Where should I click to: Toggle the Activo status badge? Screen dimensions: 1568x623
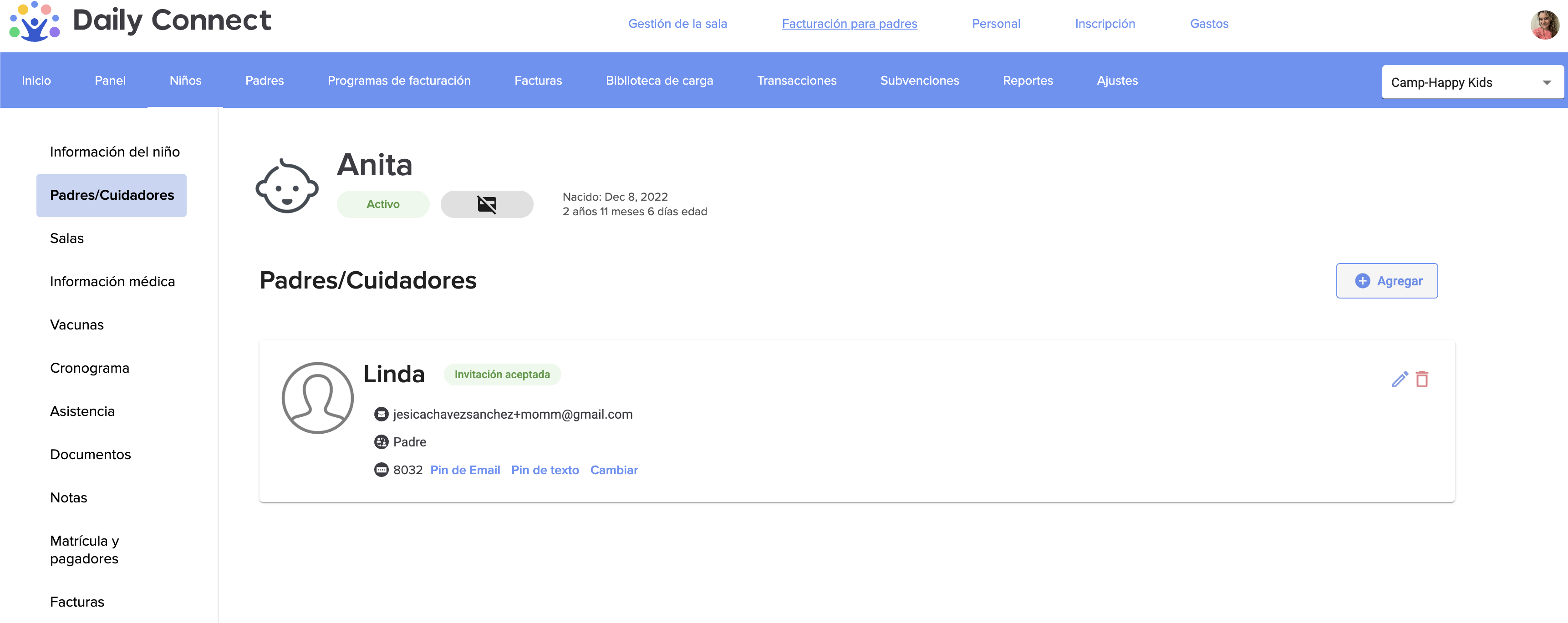(383, 204)
